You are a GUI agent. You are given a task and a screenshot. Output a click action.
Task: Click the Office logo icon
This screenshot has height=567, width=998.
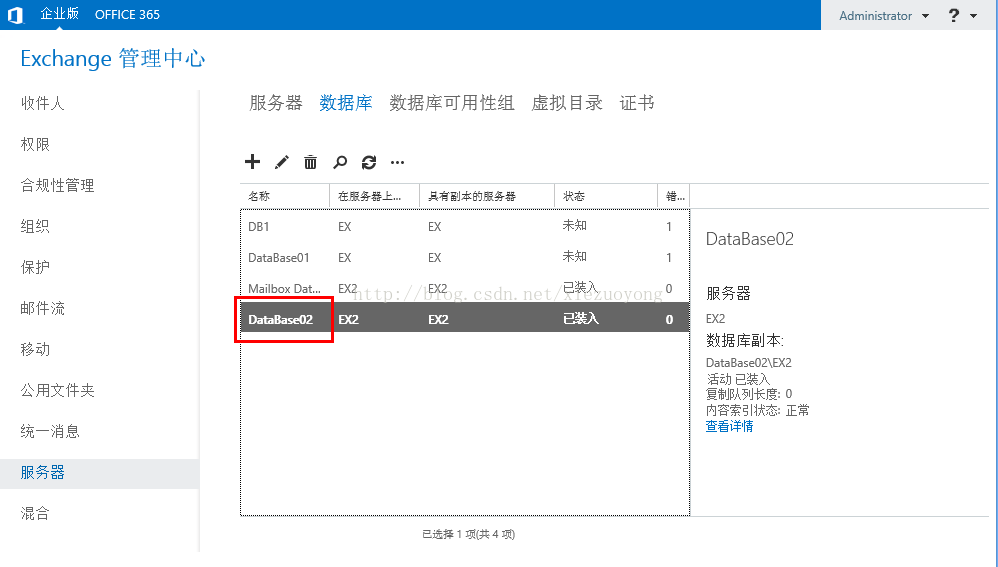click(x=15, y=15)
